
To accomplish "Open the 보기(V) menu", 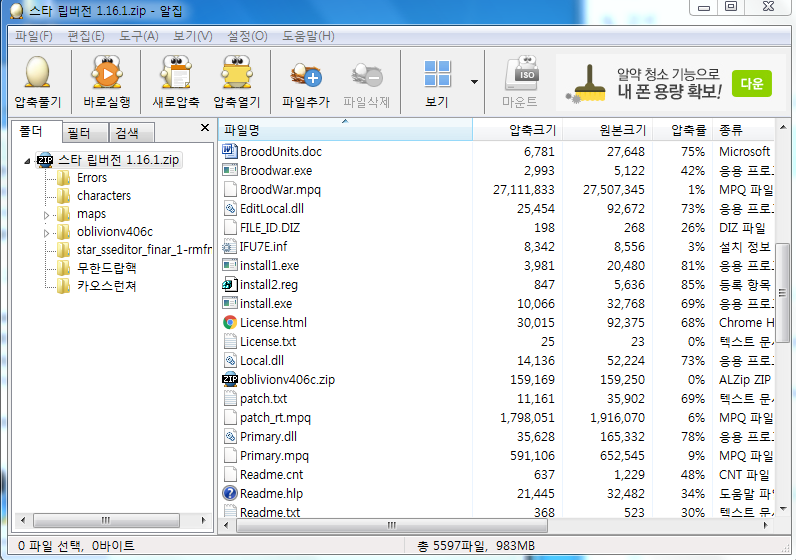I will 192,37.
